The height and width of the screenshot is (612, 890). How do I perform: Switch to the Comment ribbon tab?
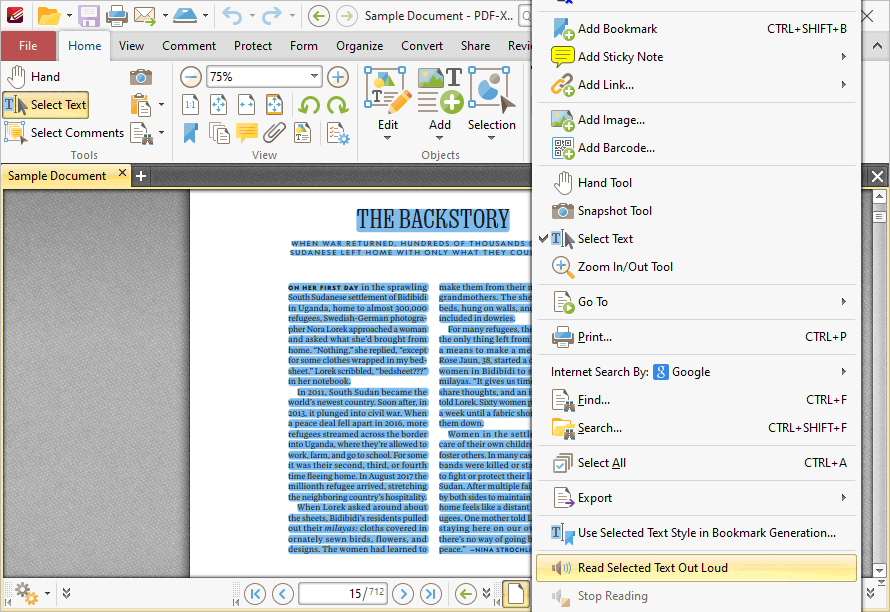coord(189,46)
